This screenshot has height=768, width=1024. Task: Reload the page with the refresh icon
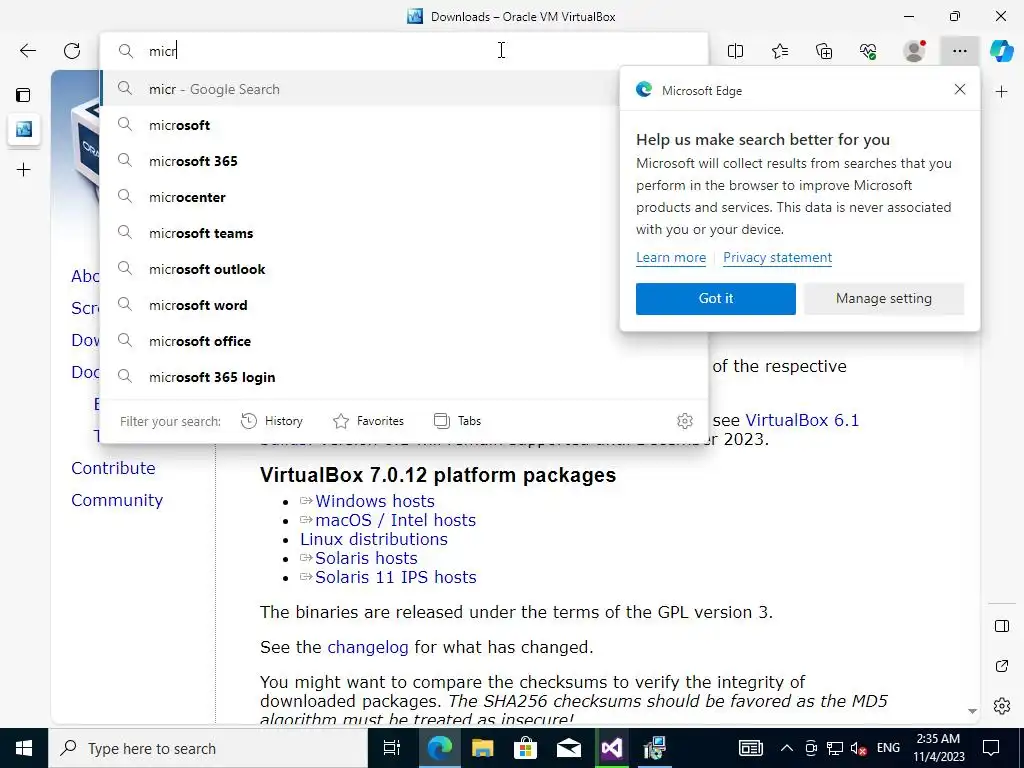point(72,51)
